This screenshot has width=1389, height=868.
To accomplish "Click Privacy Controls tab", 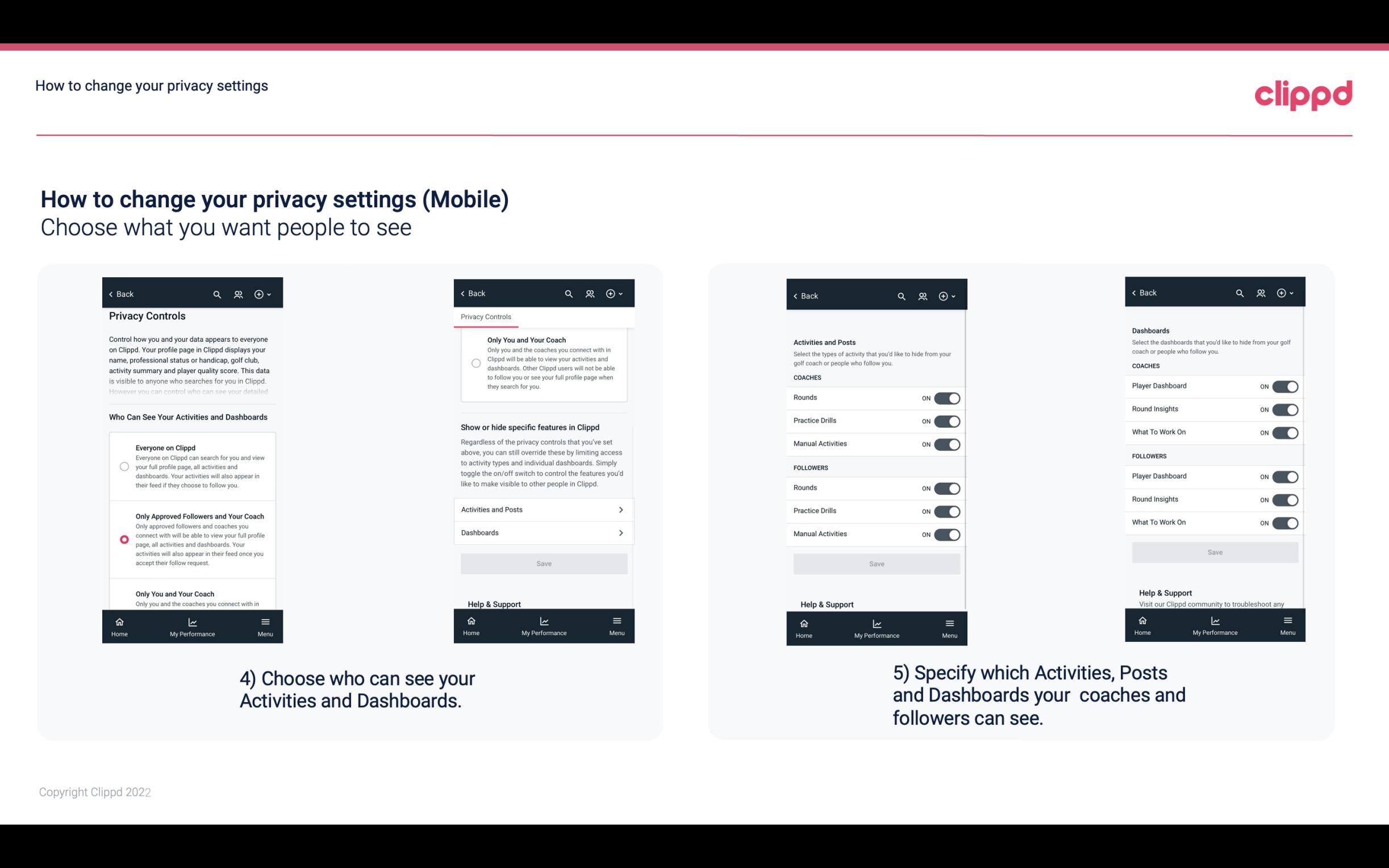I will (485, 316).
